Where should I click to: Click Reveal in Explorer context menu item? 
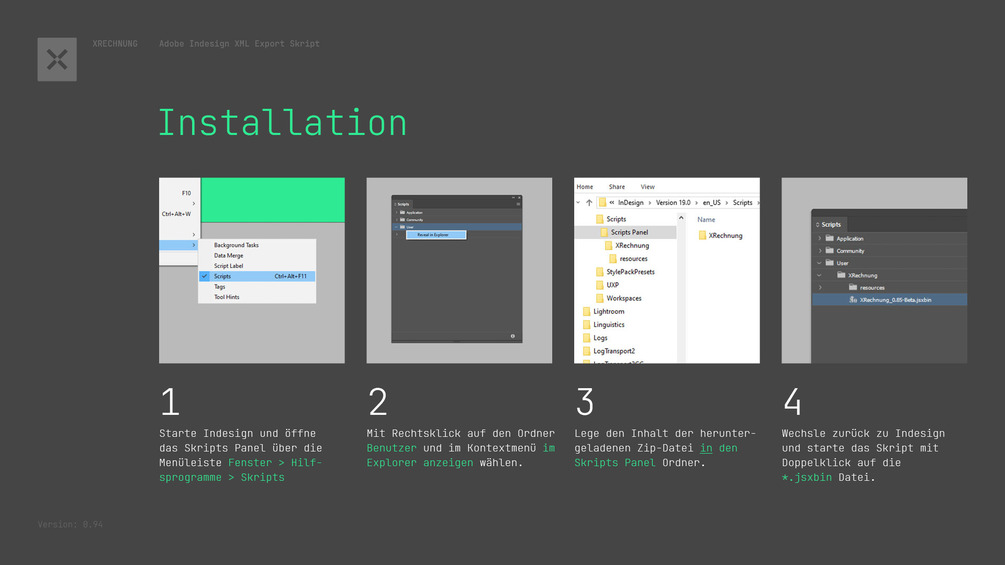[436, 234]
